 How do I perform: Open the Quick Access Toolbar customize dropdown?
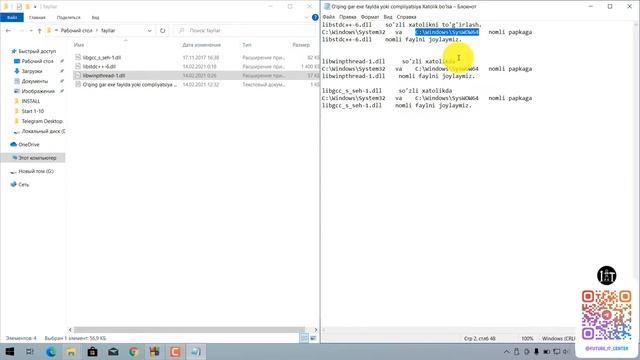click(x=35, y=7)
